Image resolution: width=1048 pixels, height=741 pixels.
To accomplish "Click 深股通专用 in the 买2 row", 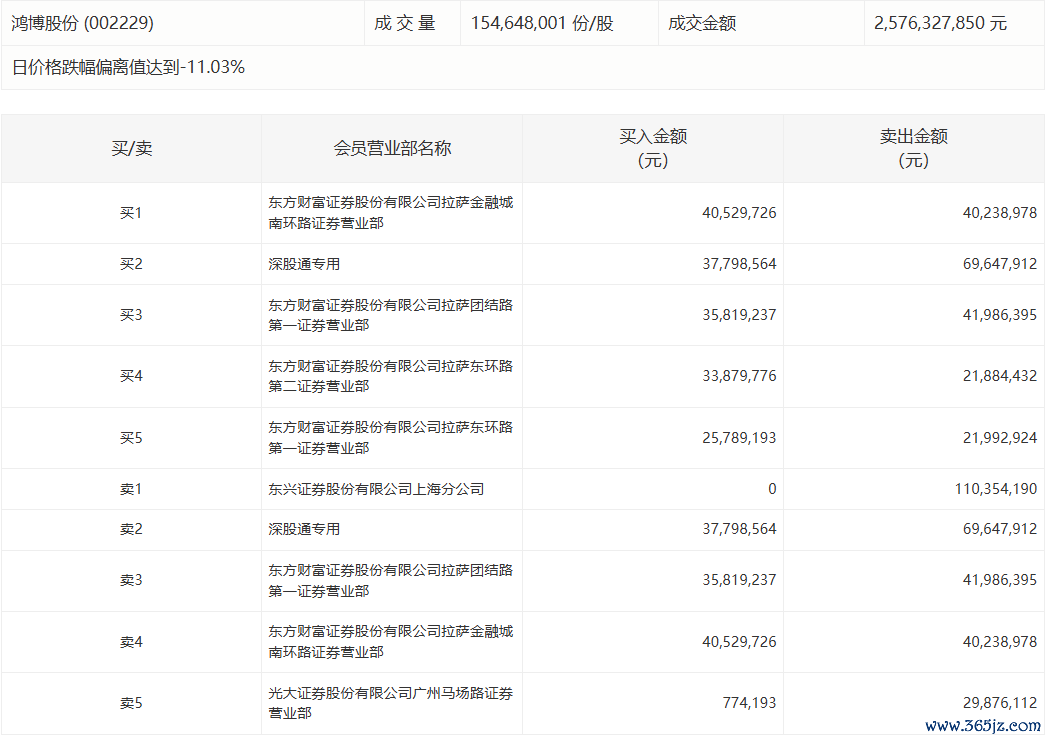I will click(x=304, y=264).
